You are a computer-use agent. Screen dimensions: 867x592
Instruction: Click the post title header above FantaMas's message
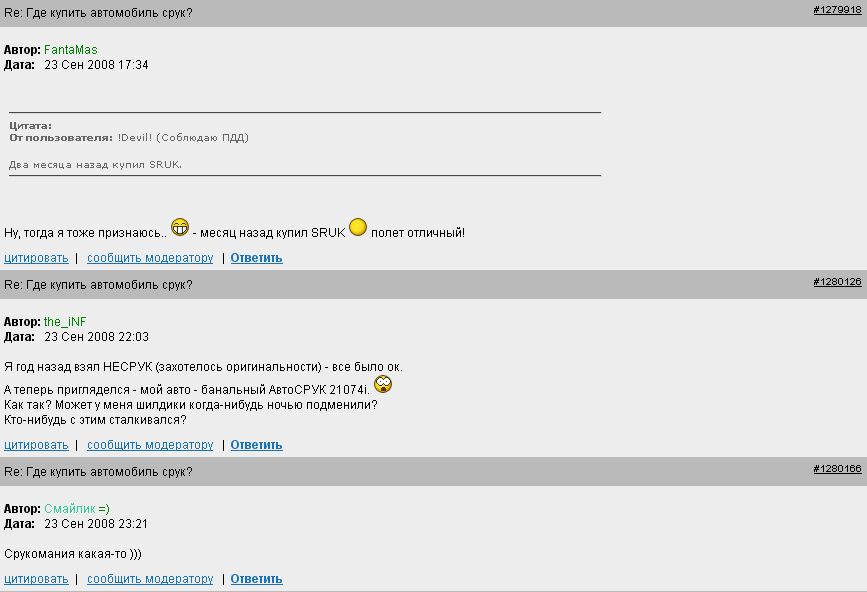click(98, 13)
